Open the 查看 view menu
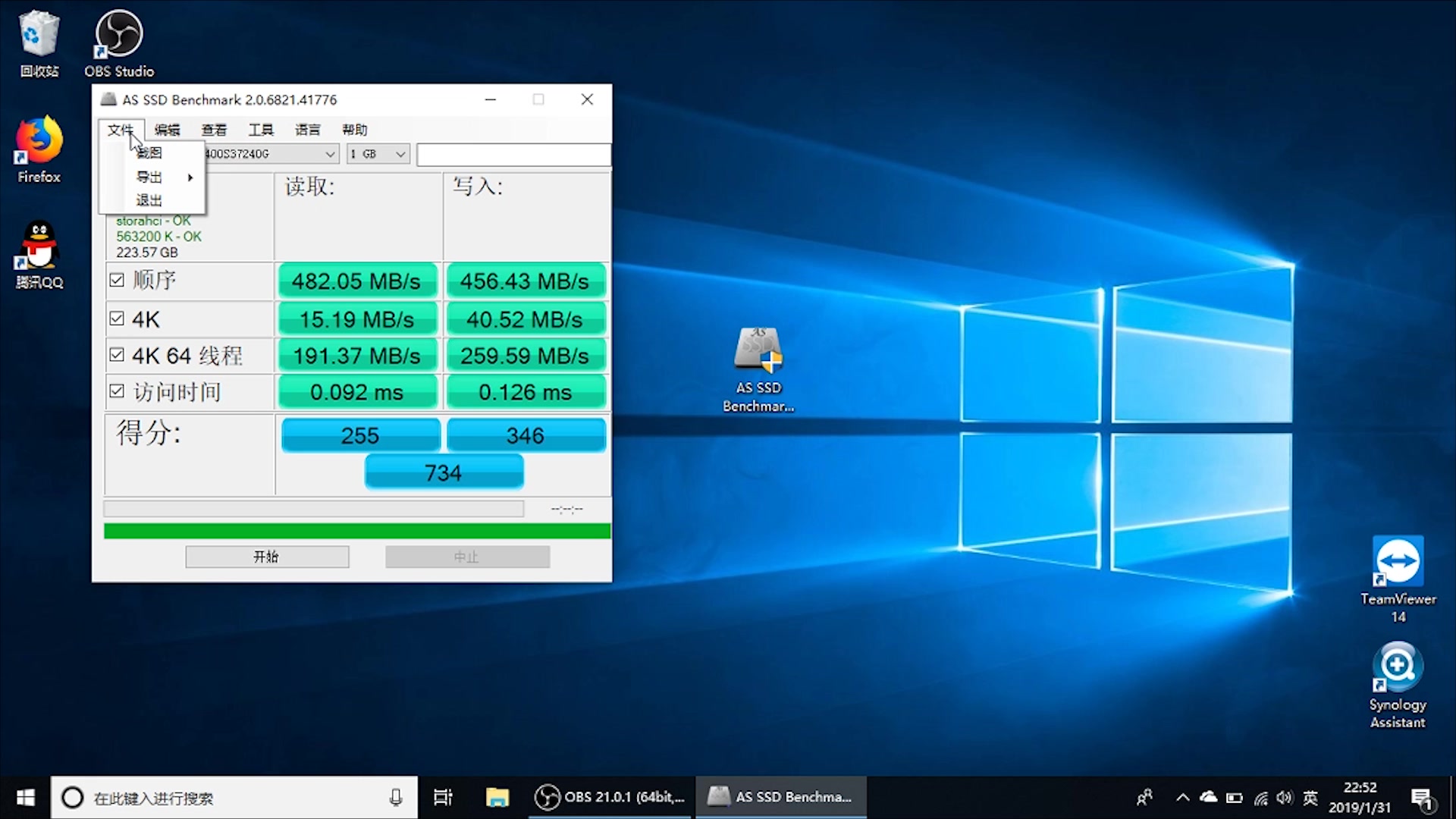 (214, 130)
